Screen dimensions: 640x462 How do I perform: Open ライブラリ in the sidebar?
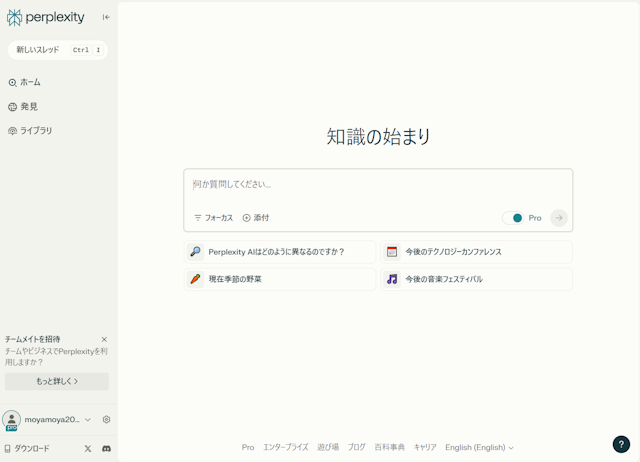pyautogui.click(x=30, y=131)
